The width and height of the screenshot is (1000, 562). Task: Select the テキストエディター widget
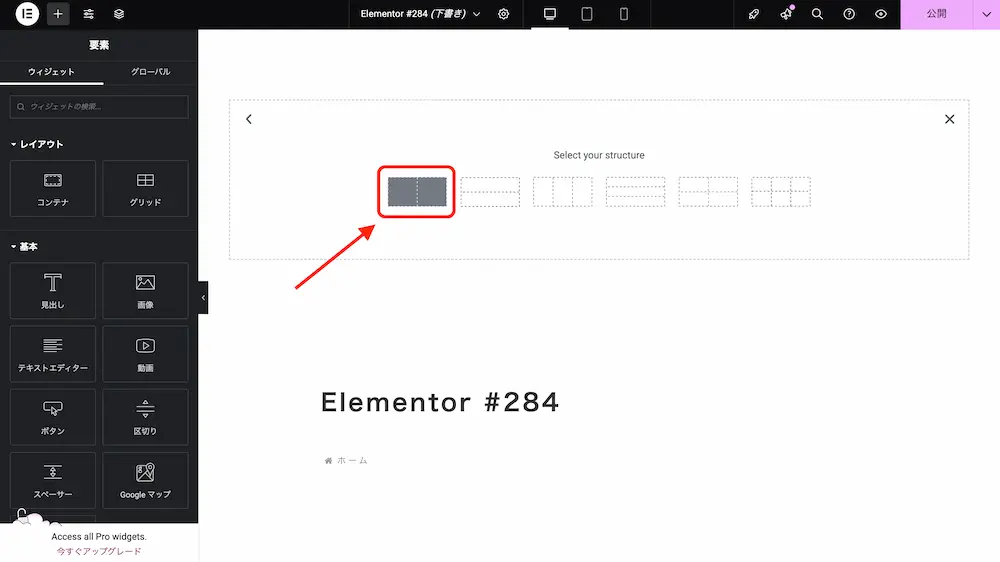[x=53, y=354]
